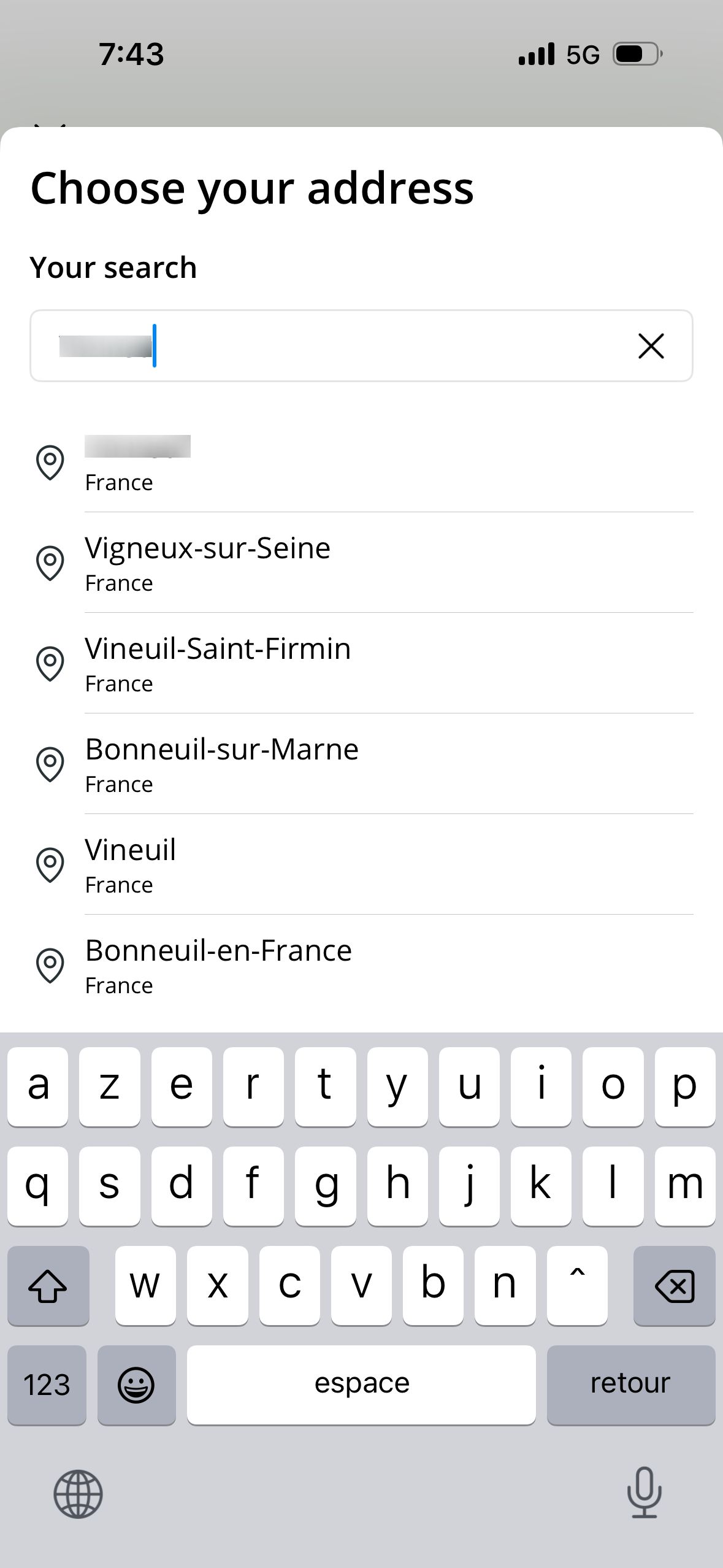Switch to the 123 numeric keyboard
723x1568 pixels.
pyautogui.click(x=47, y=1385)
